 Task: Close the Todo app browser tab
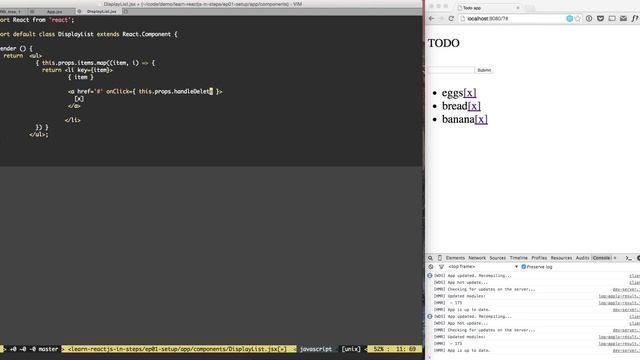point(518,8)
